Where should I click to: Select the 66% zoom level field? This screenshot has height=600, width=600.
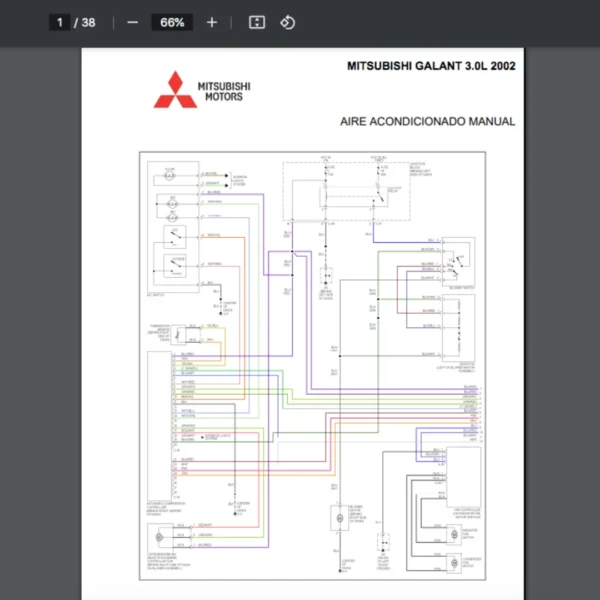pyautogui.click(x=171, y=22)
